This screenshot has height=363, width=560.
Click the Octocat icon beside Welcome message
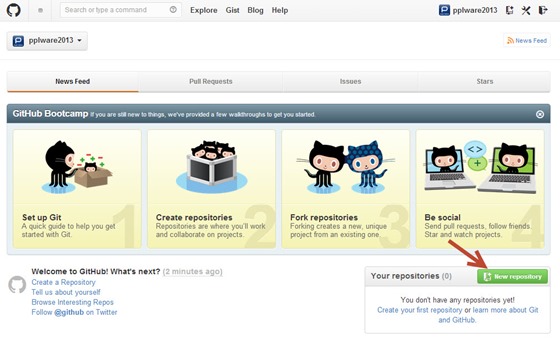coord(17,285)
